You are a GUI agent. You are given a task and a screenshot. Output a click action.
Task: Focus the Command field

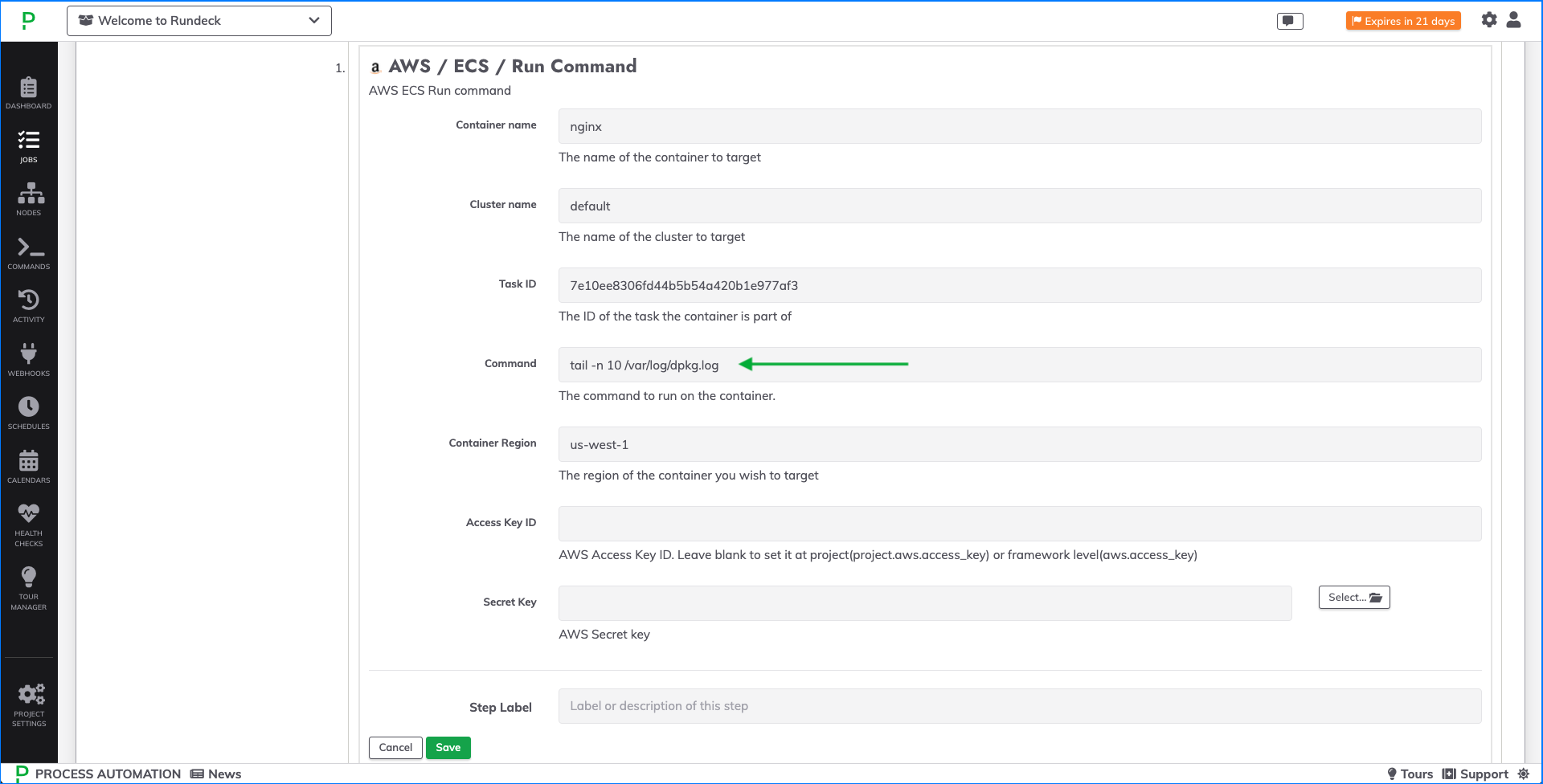point(1020,365)
